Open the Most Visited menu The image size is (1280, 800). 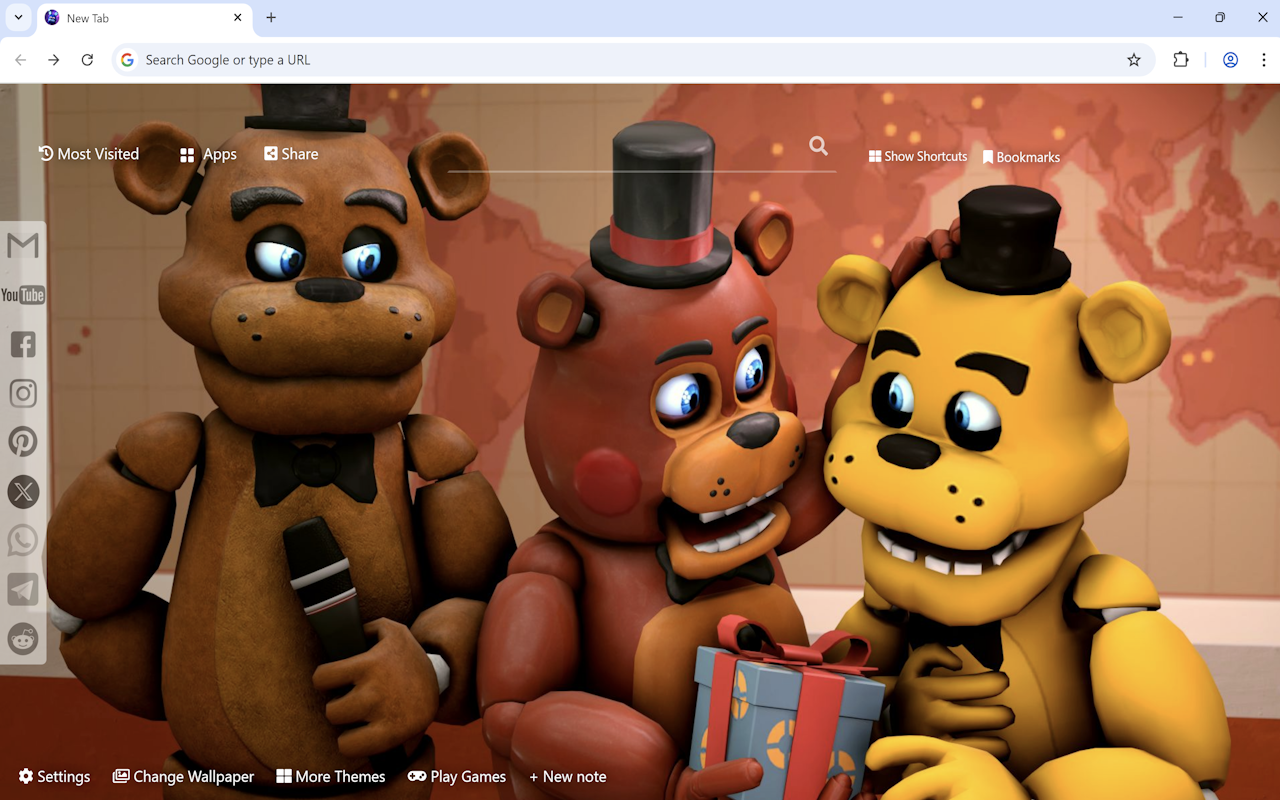tap(88, 153)
